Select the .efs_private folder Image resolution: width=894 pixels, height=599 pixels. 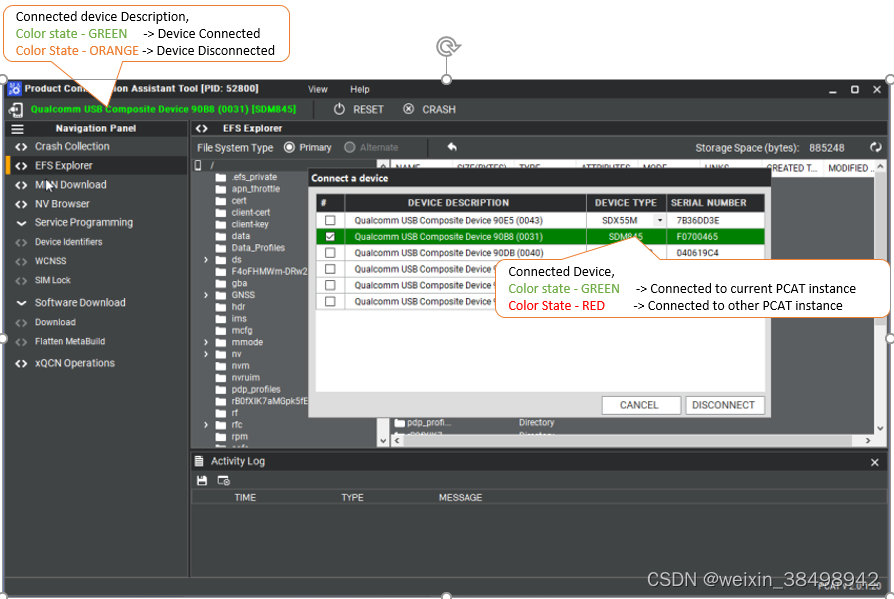coord(254,177)
